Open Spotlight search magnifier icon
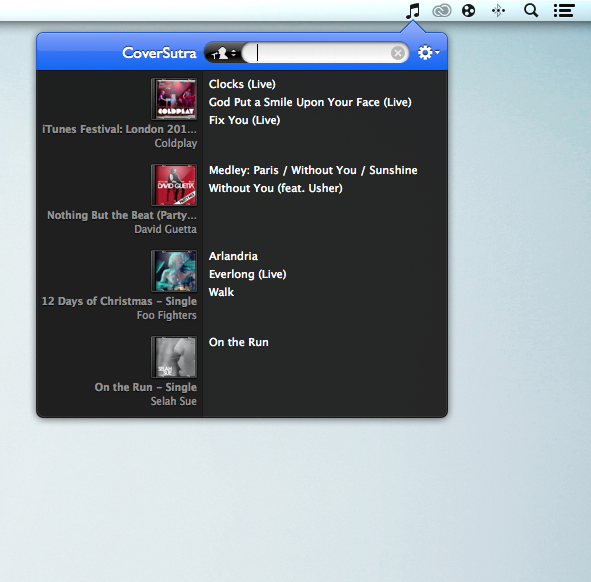The width and height of the screenshot is (591, 582). 531,11
